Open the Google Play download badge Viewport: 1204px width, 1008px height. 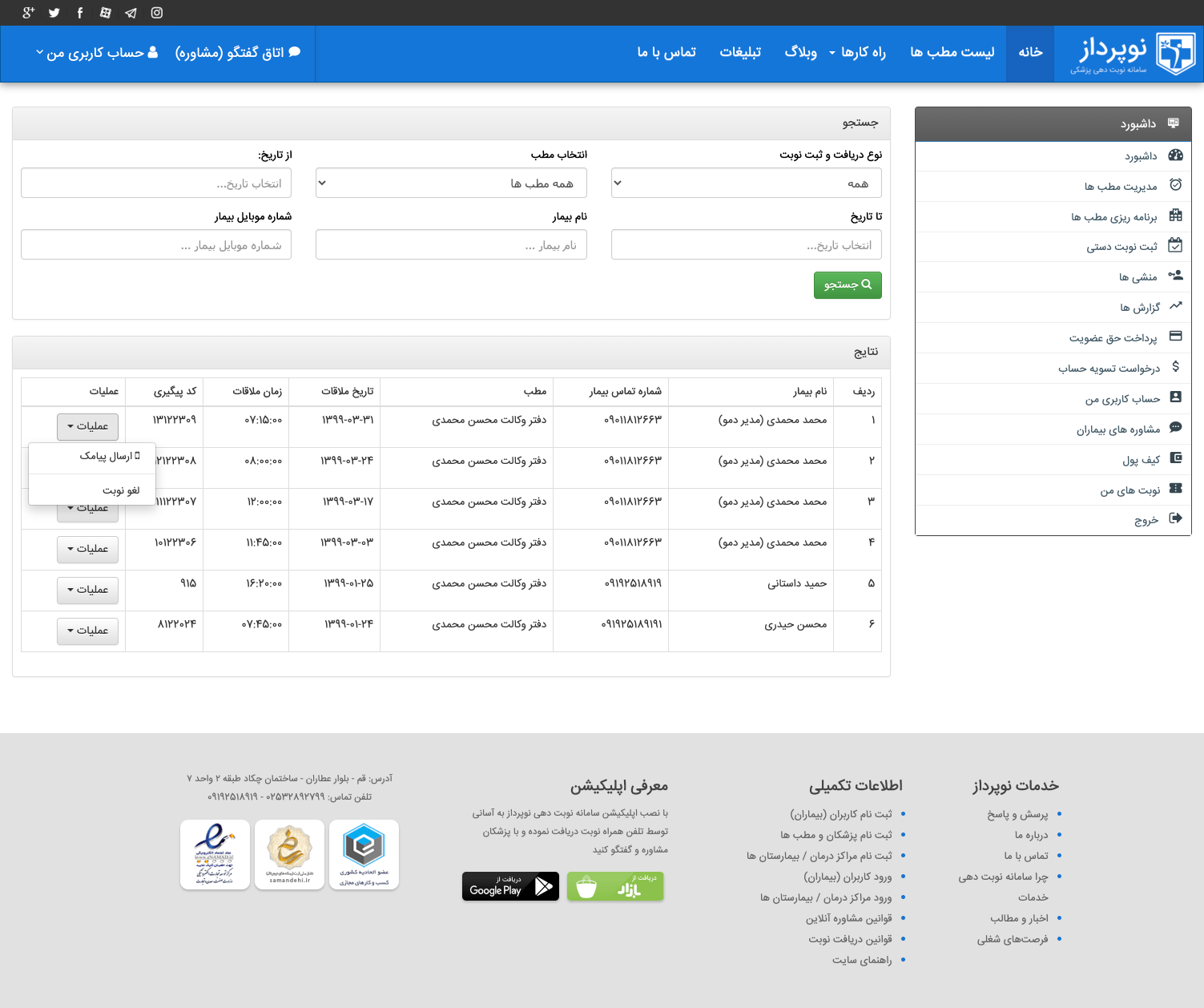point(510,886)
